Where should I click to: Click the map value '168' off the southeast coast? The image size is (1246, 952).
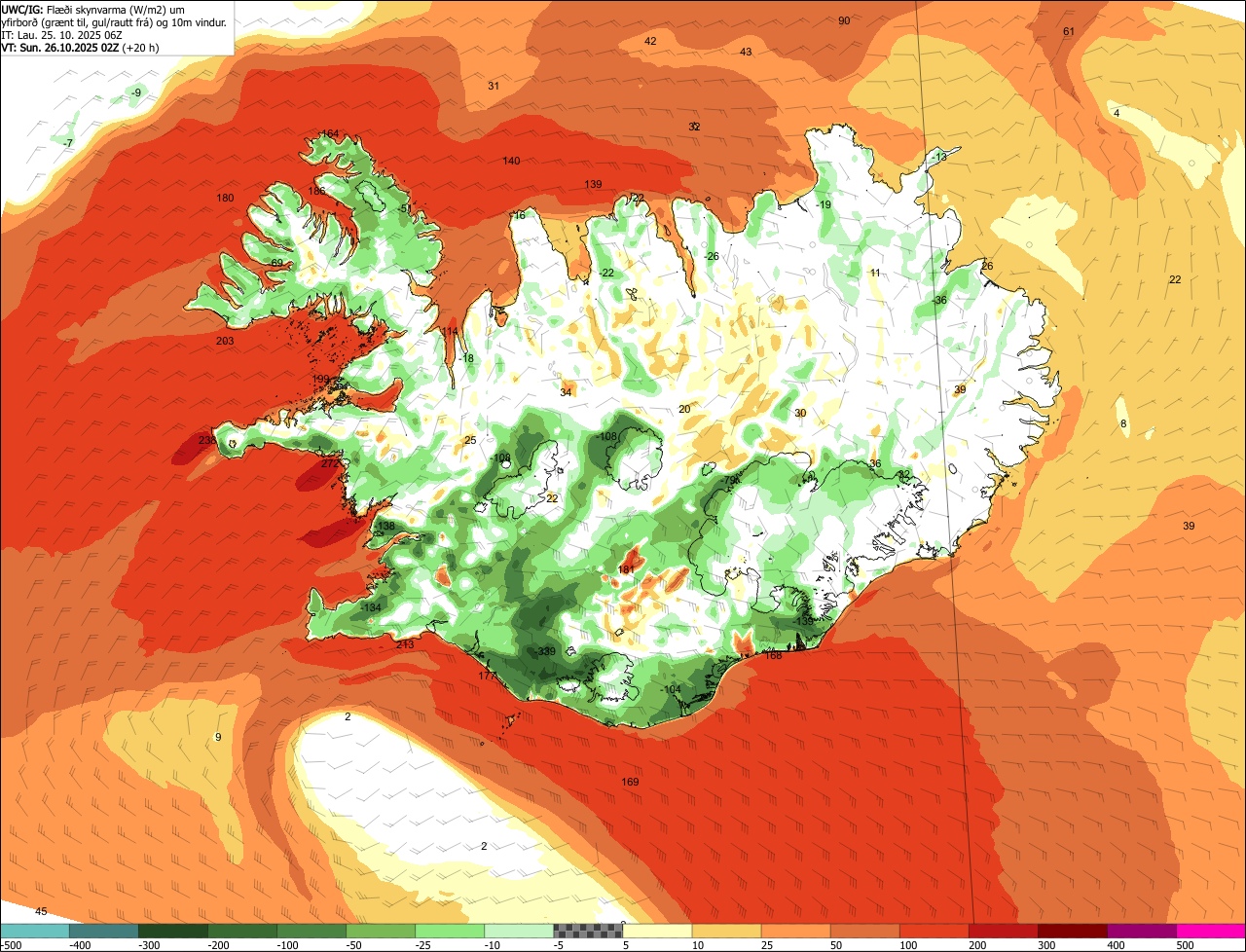tap(774, 655)
